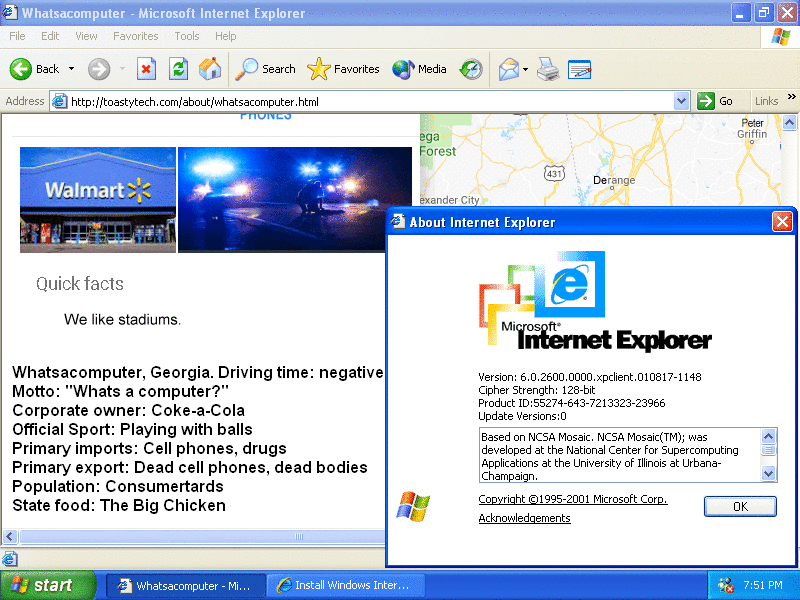Open the View menu
Image resolution: width=800 pixels, height=600 pixels.
(x=86, y=36)
